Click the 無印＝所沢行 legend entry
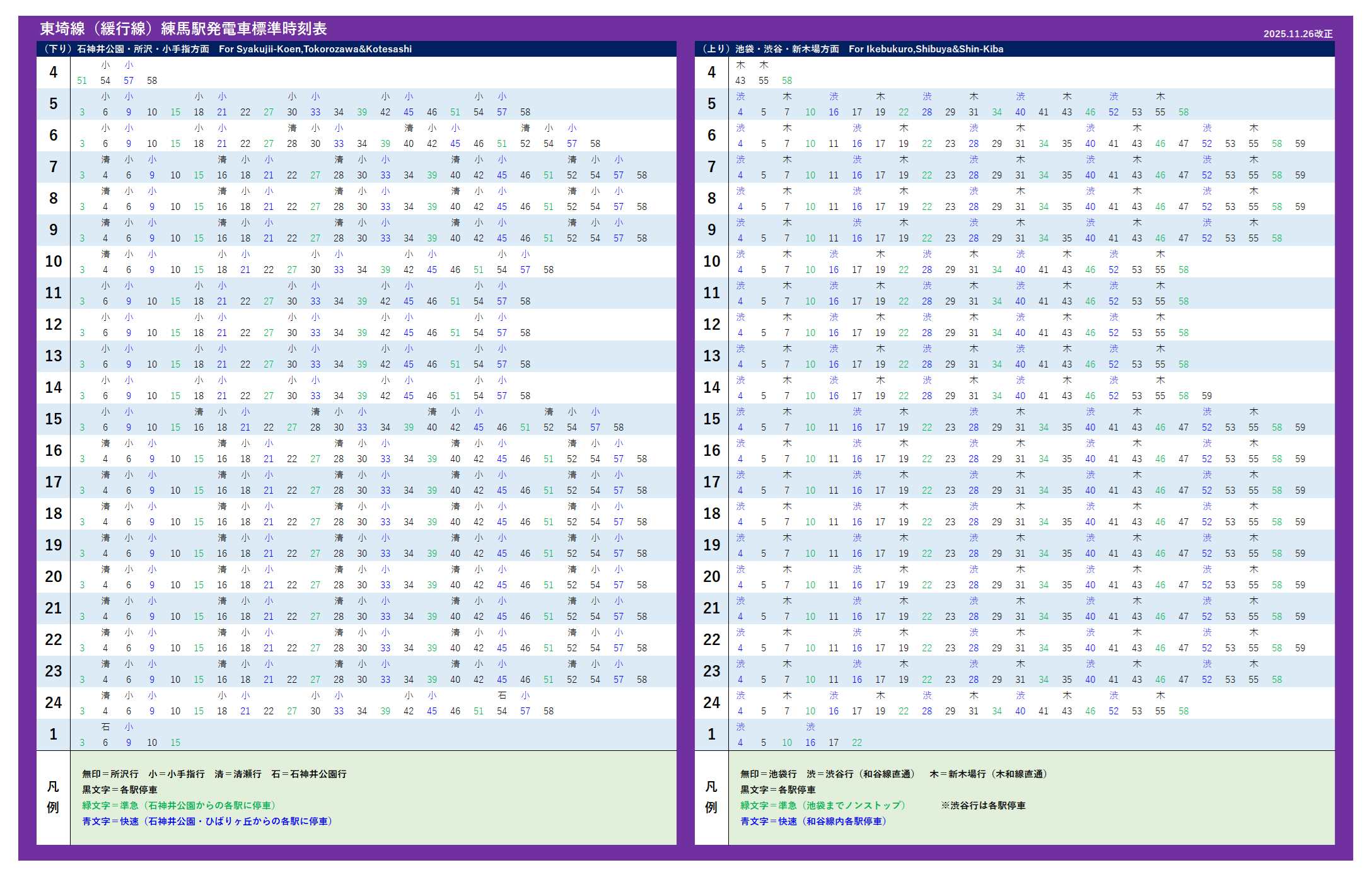Viewport: 1372px width, 877px height. pos(110,774)
